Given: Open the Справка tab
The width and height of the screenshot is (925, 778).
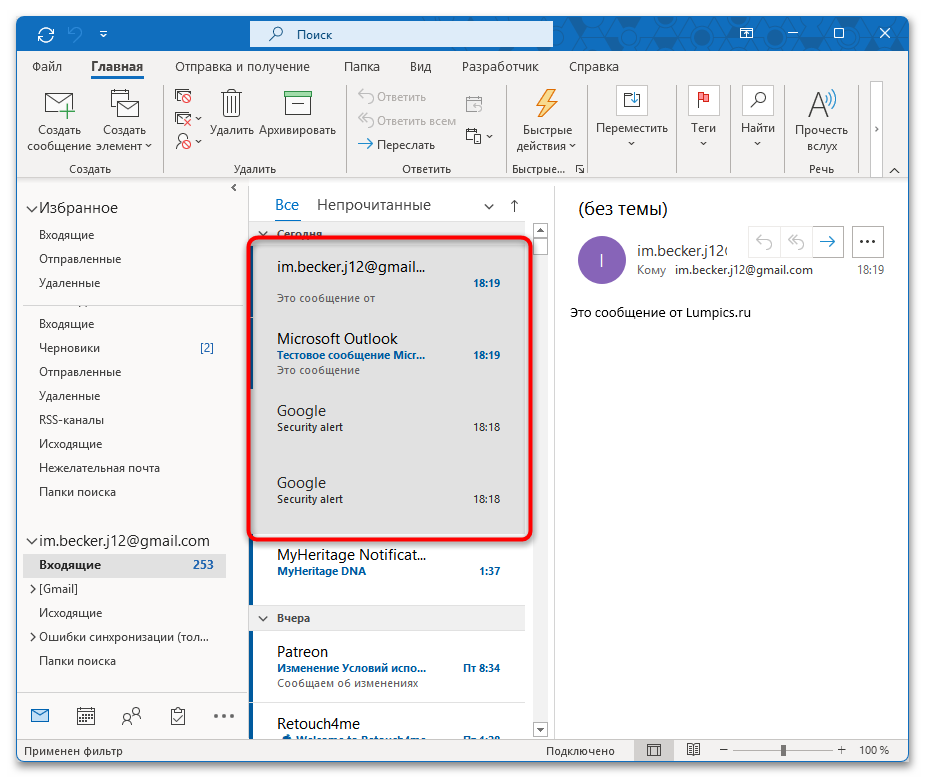Looking at the screenshot, I should 593,67.
